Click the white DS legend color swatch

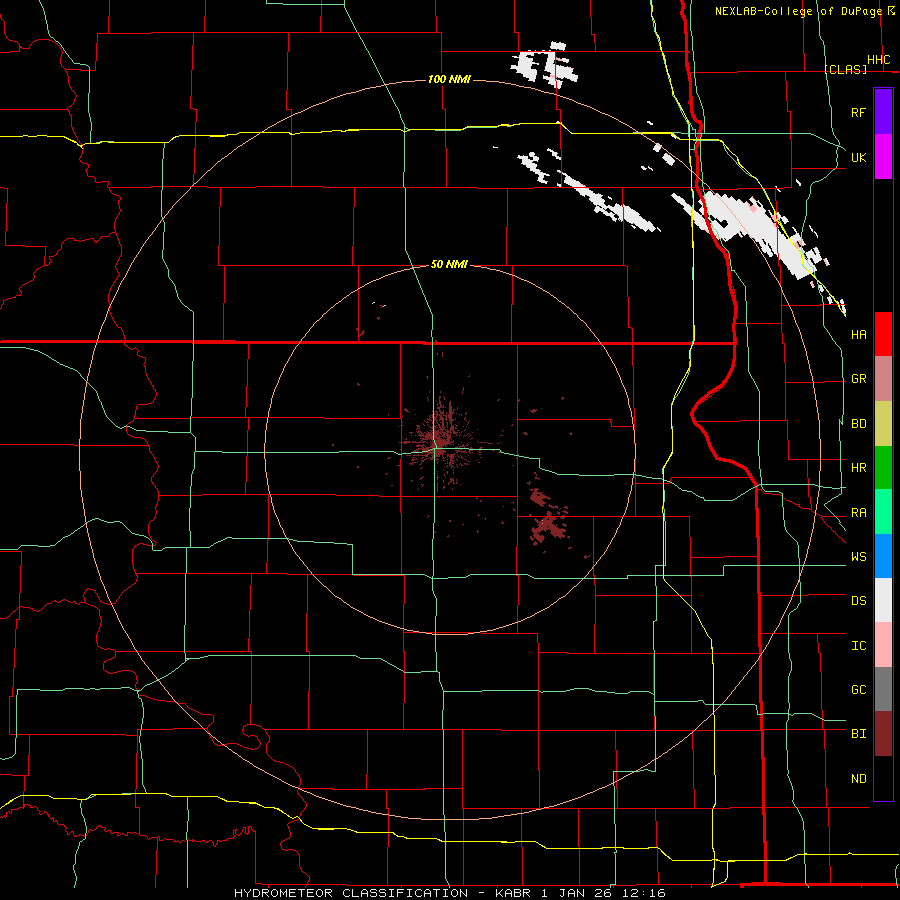(x=883, y=600)
